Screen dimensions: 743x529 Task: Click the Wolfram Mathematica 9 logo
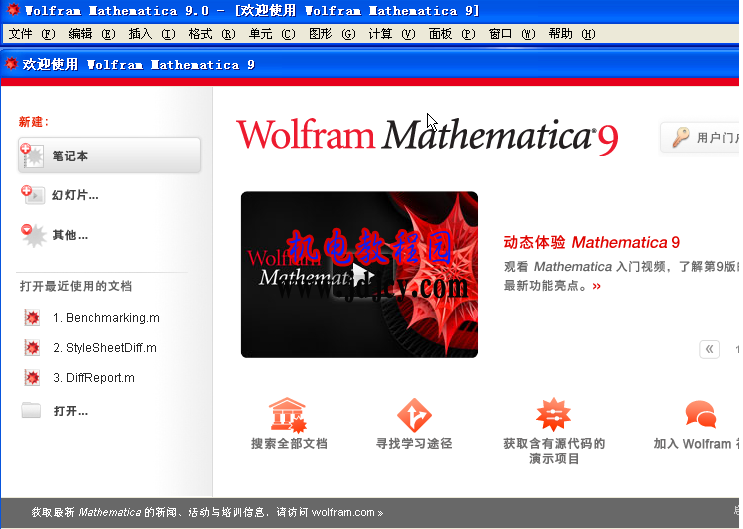pyautogui.click(x=427, y=136)
